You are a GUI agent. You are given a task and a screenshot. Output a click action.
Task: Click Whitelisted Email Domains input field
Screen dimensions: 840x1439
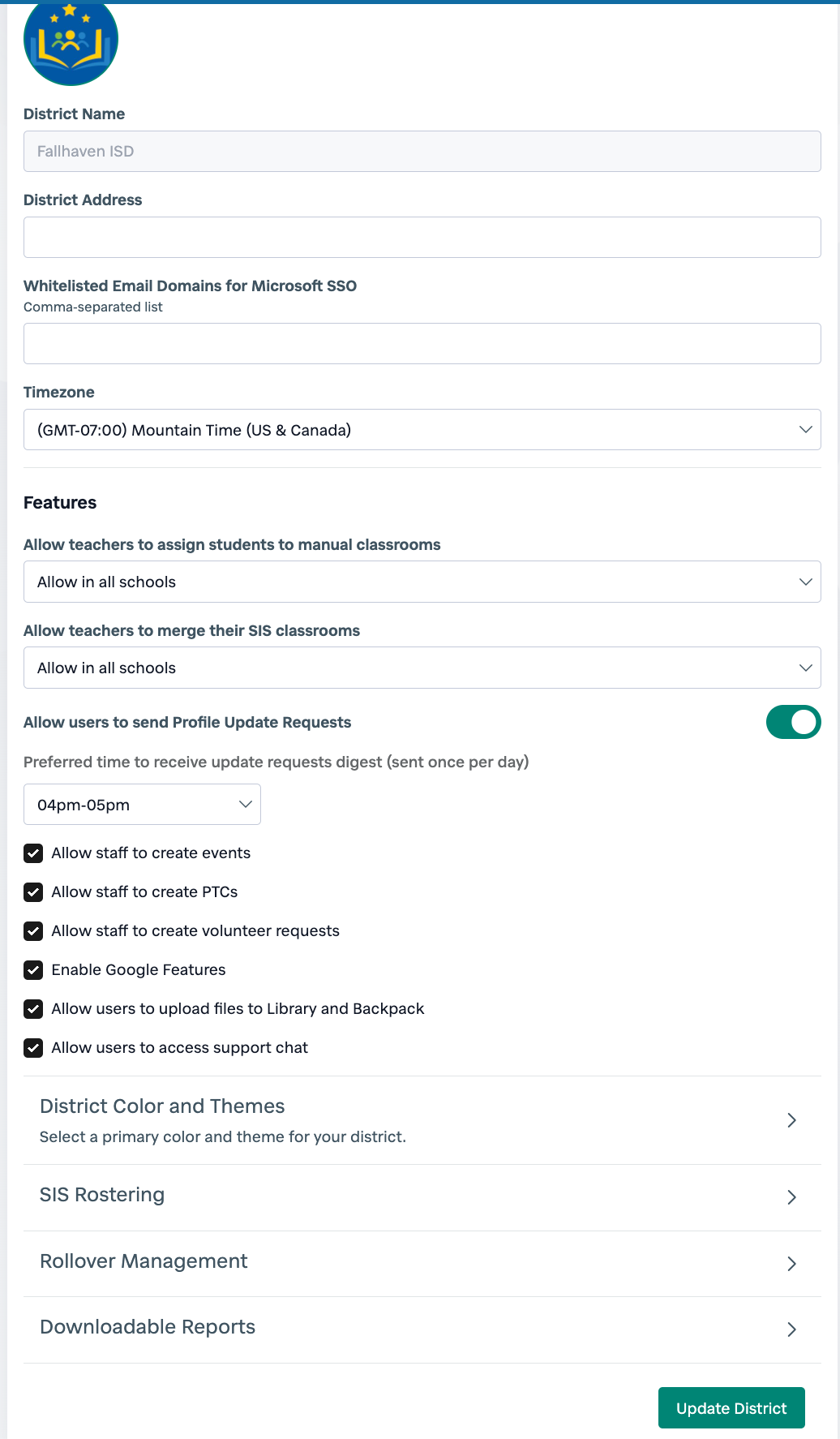click(422, 344)
